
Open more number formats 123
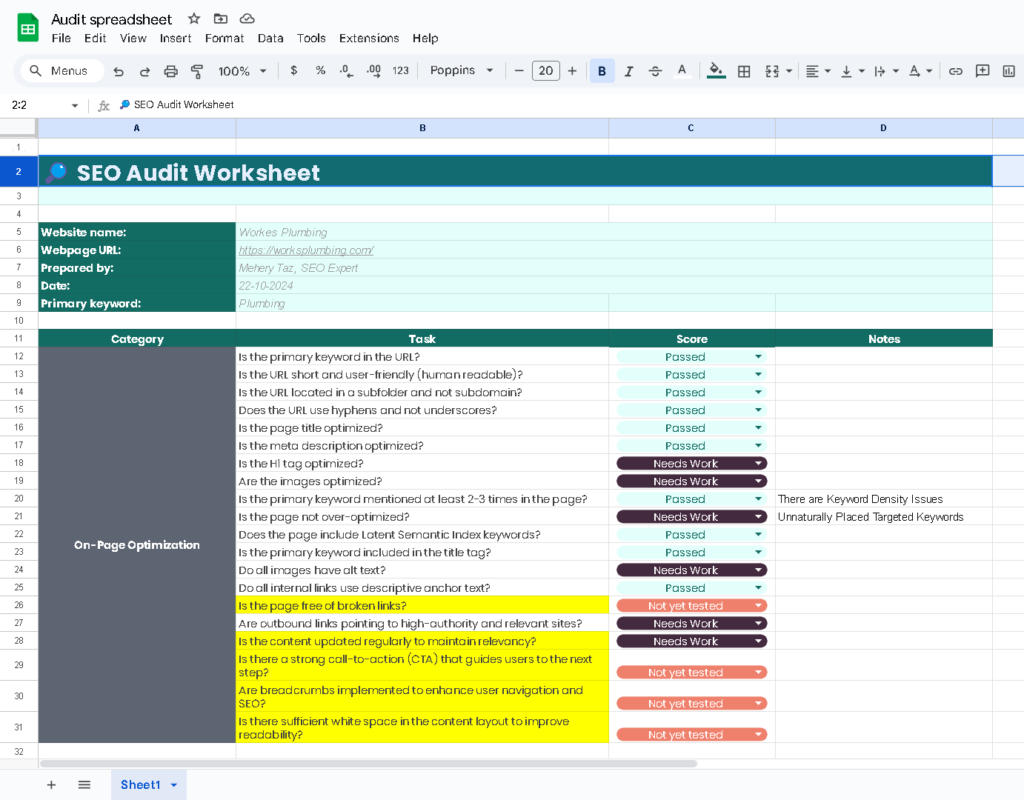click(x=400, y=71)
